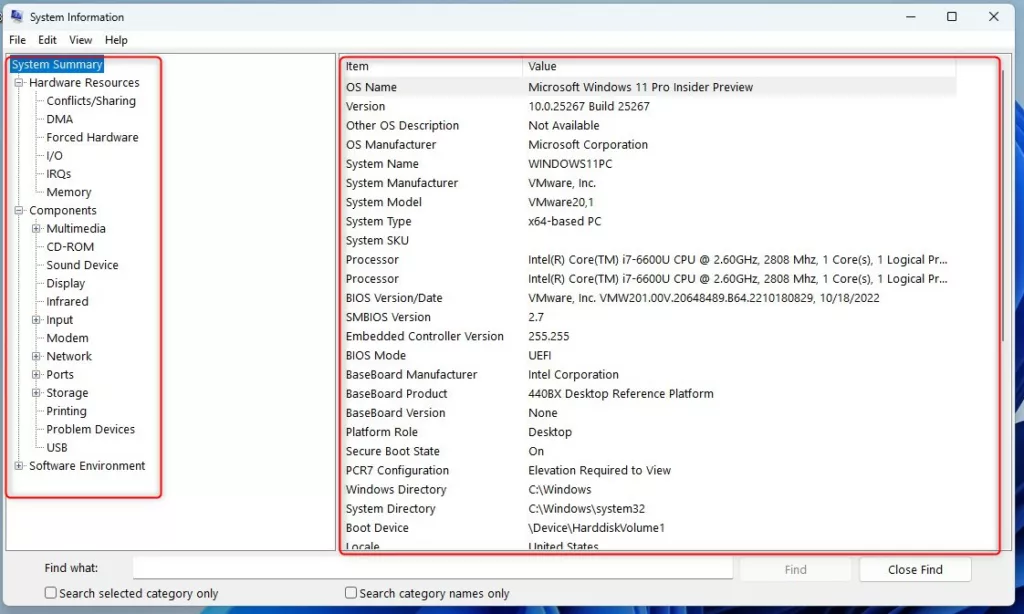
Task: Select Forced Hardware in the tree
Action: tap(92, 137)
